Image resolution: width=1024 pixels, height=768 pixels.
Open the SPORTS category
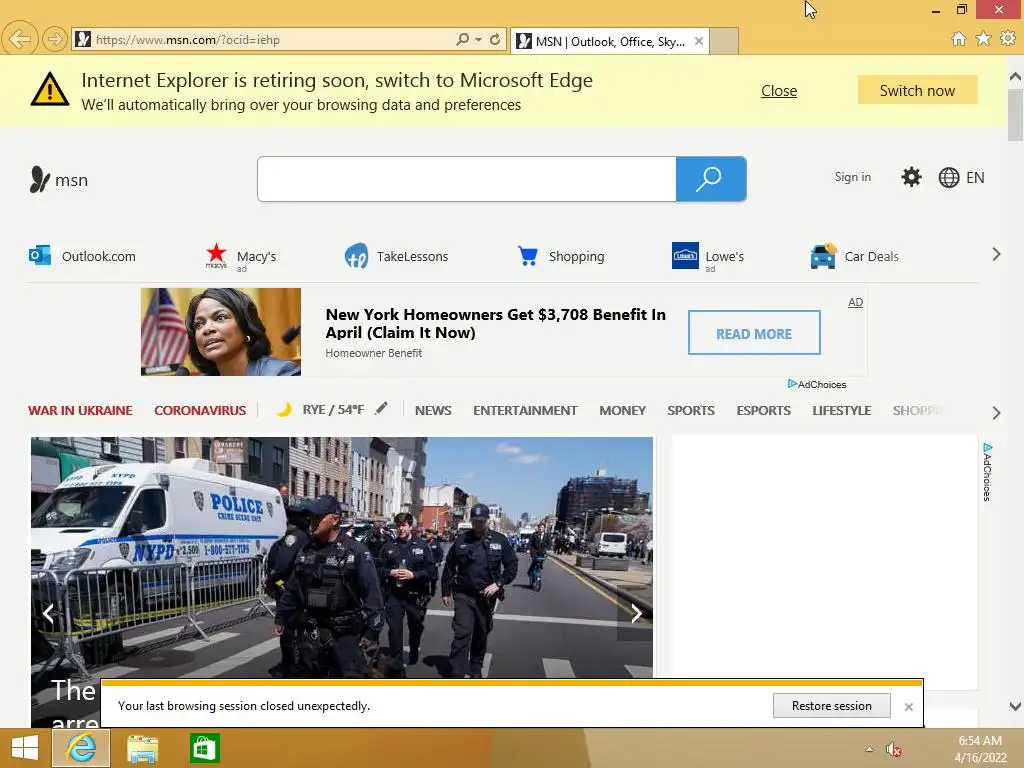[x=691, y=411]
